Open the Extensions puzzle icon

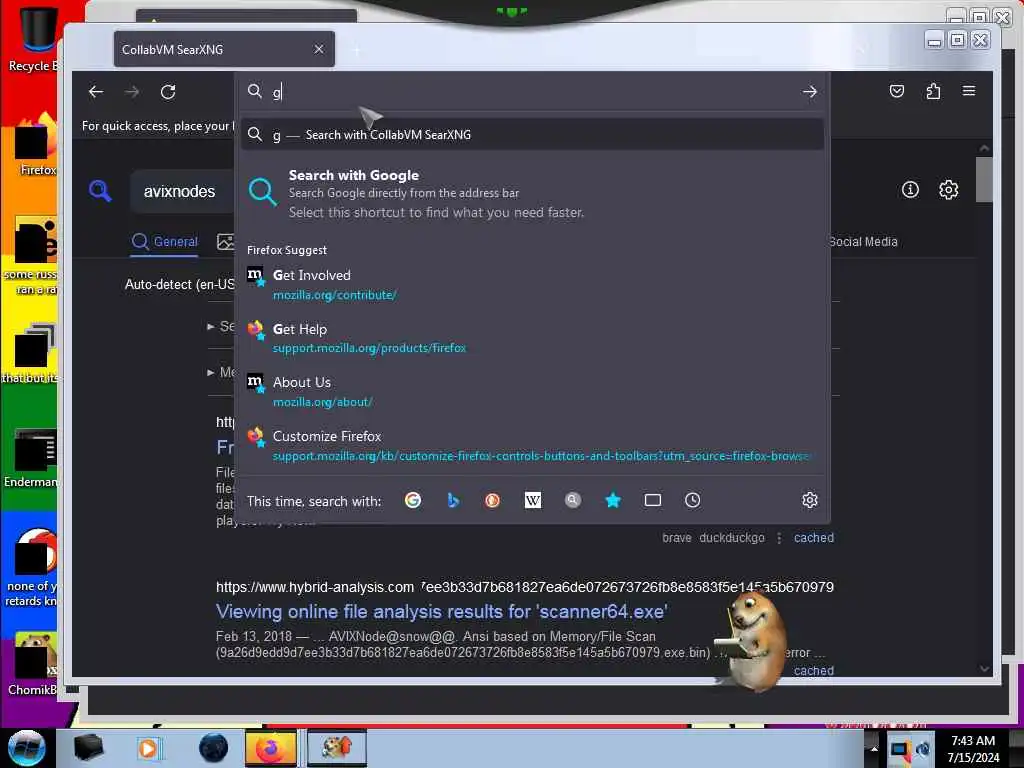[933, 91]
